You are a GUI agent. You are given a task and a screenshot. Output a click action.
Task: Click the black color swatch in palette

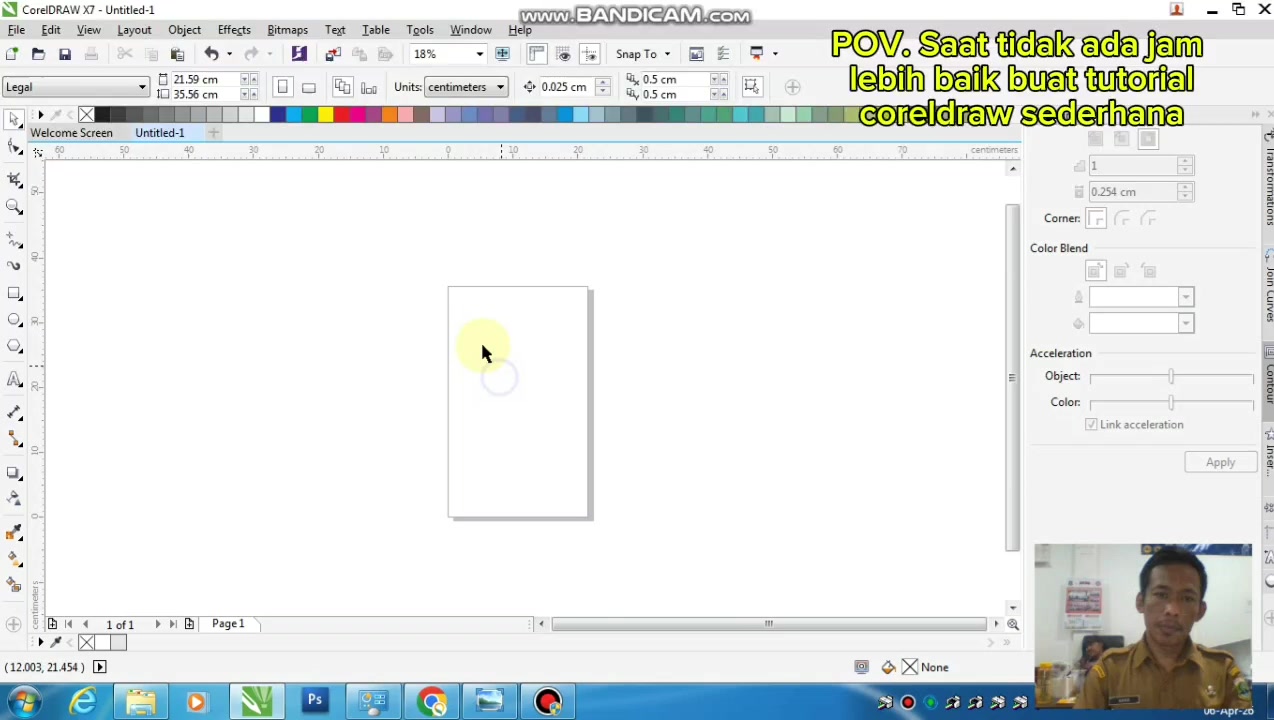click(x=102, y=115)
